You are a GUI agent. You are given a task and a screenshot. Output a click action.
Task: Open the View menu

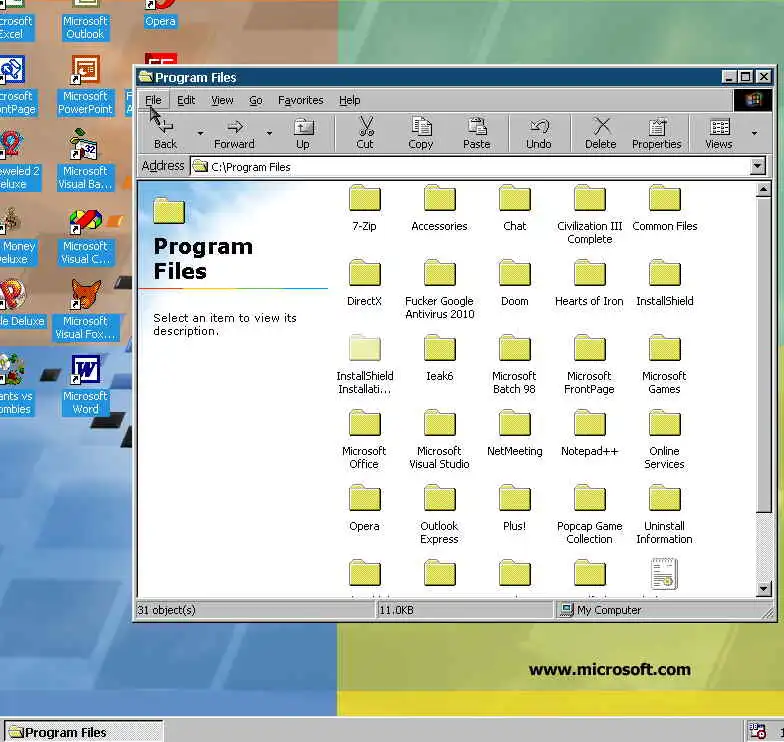pyautogui.click(x=222, y=100)
